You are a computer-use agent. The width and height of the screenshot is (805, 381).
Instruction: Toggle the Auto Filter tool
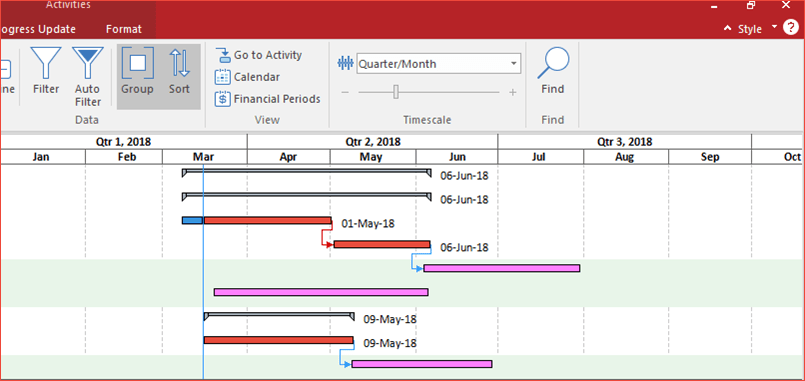click(x=88, y=76)
